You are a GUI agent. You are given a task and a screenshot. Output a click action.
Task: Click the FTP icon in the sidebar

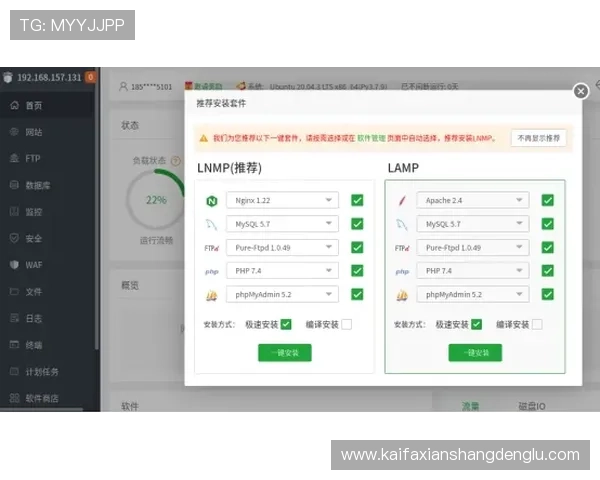[x=14, y=158]
